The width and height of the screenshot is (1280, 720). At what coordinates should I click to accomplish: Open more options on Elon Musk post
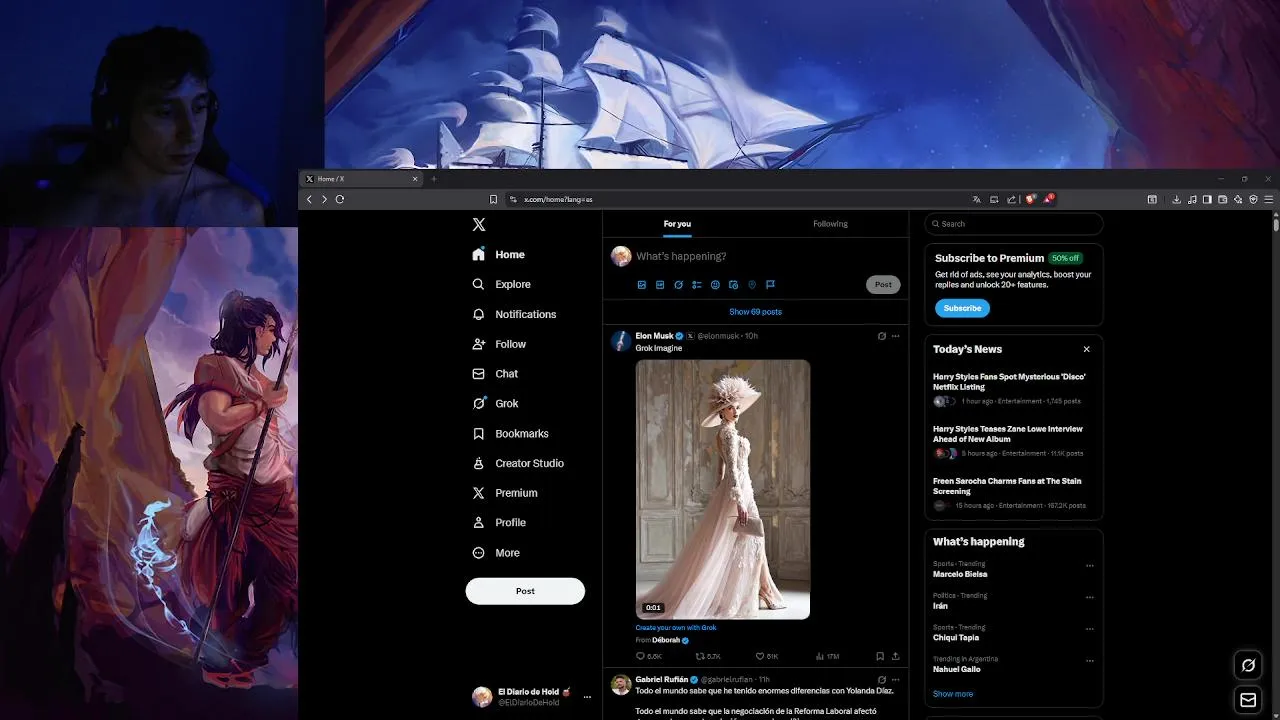tap(895, 336)
